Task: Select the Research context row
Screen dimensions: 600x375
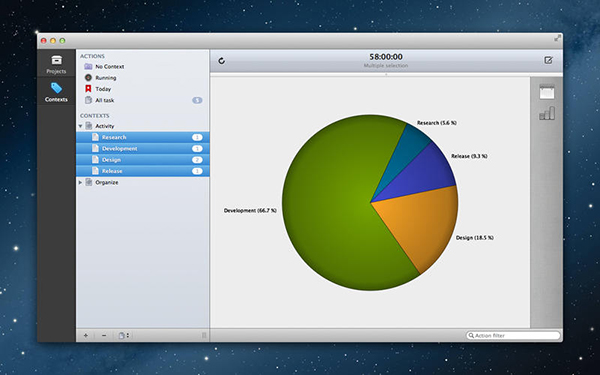Action: 142,137
